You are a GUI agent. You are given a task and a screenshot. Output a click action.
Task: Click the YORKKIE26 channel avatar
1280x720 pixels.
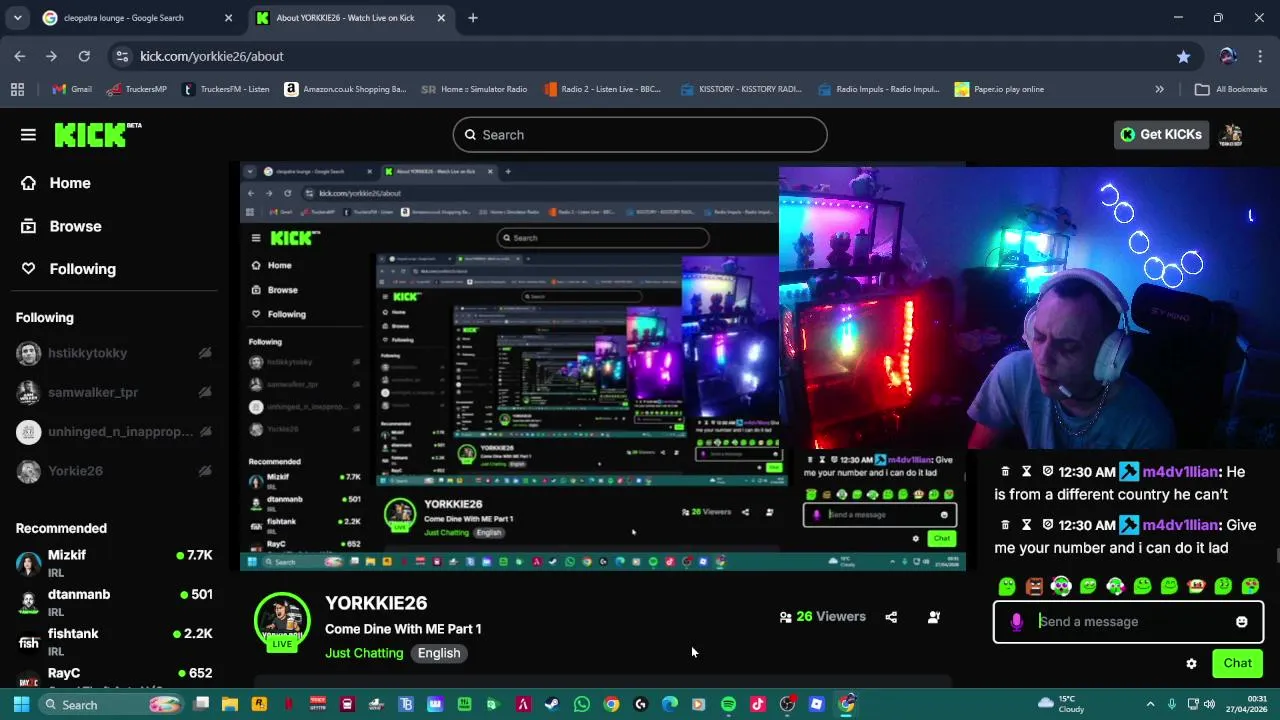(282, 622)
